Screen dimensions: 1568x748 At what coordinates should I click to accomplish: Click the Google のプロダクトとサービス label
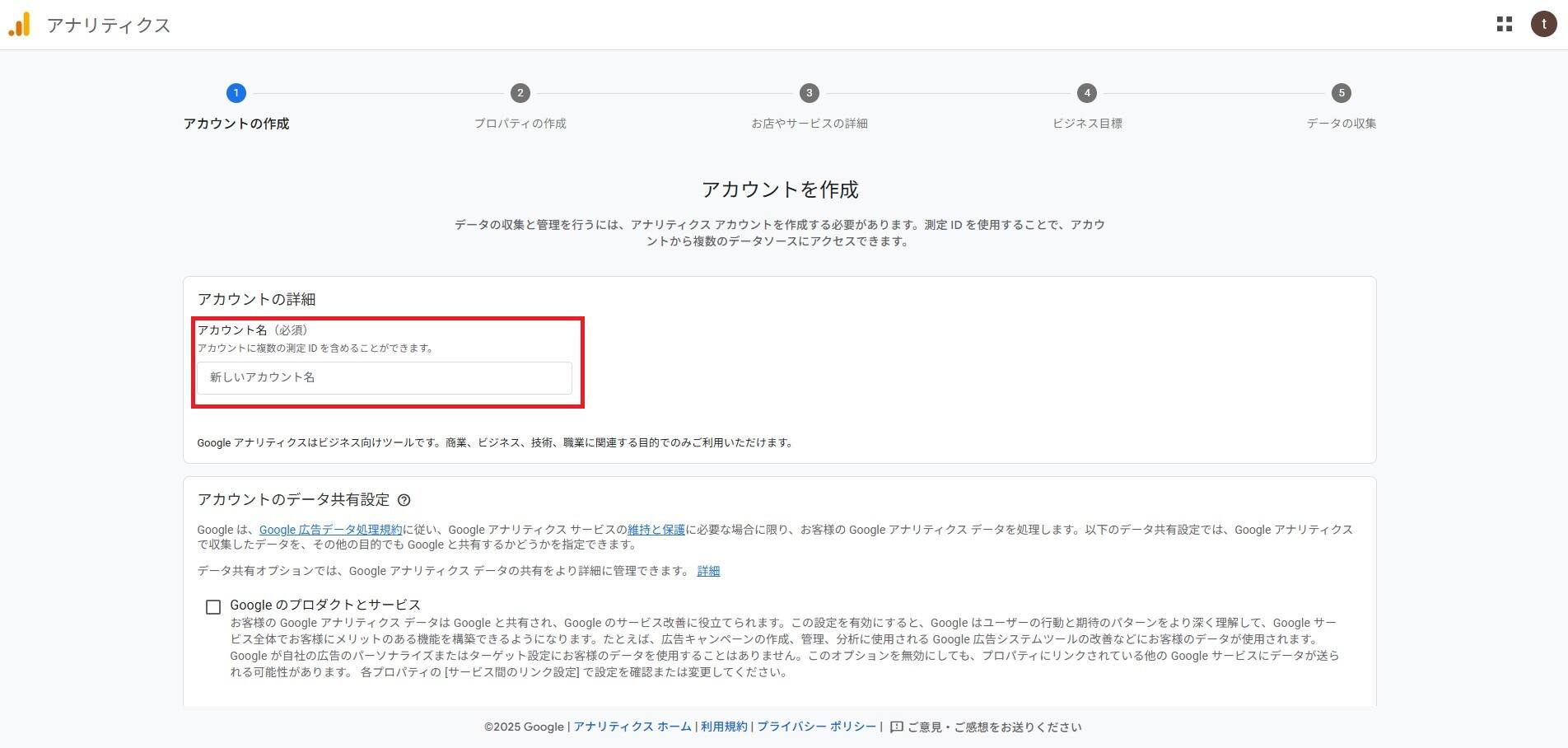coord(325,605)
